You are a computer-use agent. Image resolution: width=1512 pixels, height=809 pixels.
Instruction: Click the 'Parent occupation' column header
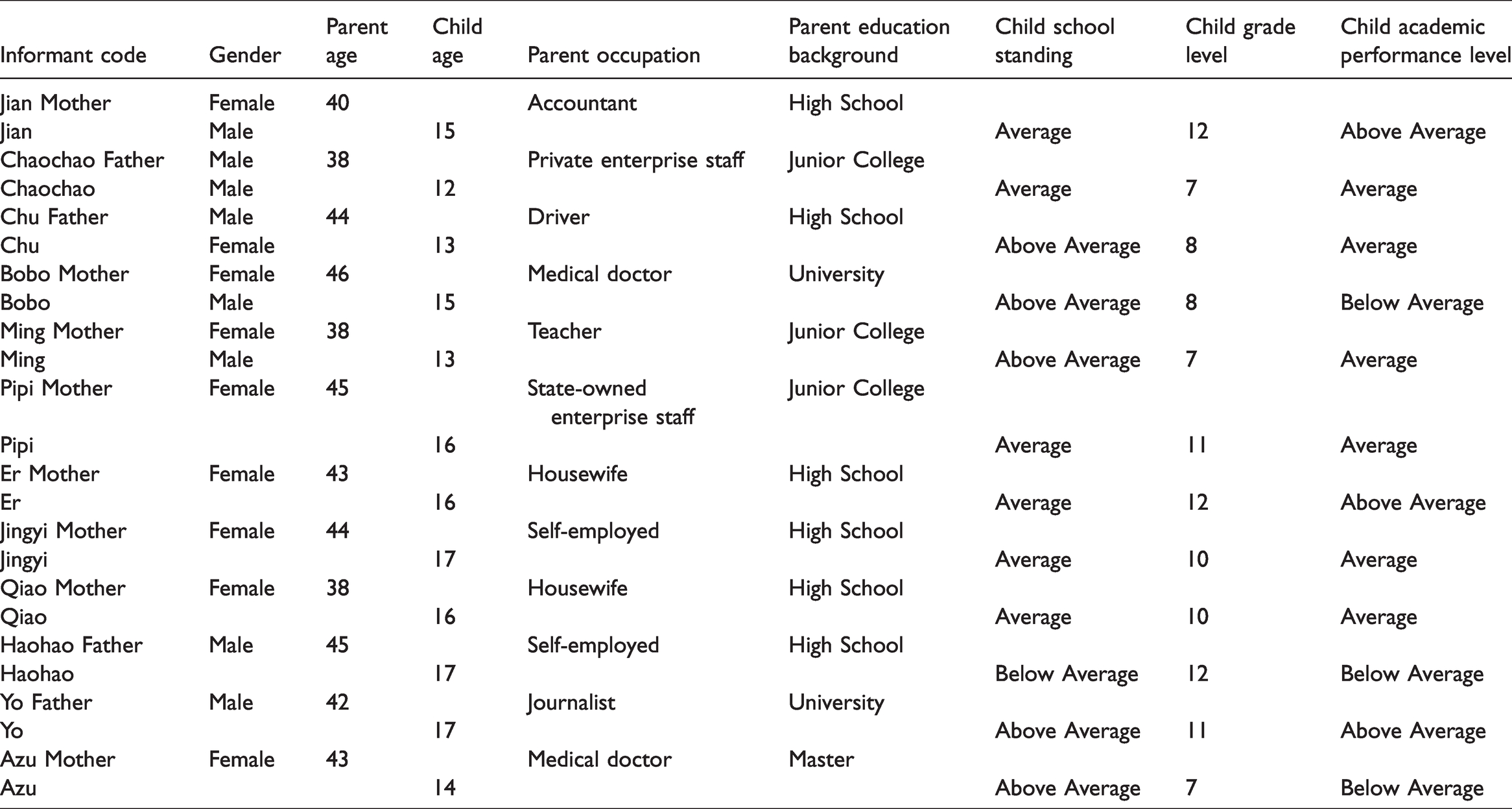[x=613, y=55]
